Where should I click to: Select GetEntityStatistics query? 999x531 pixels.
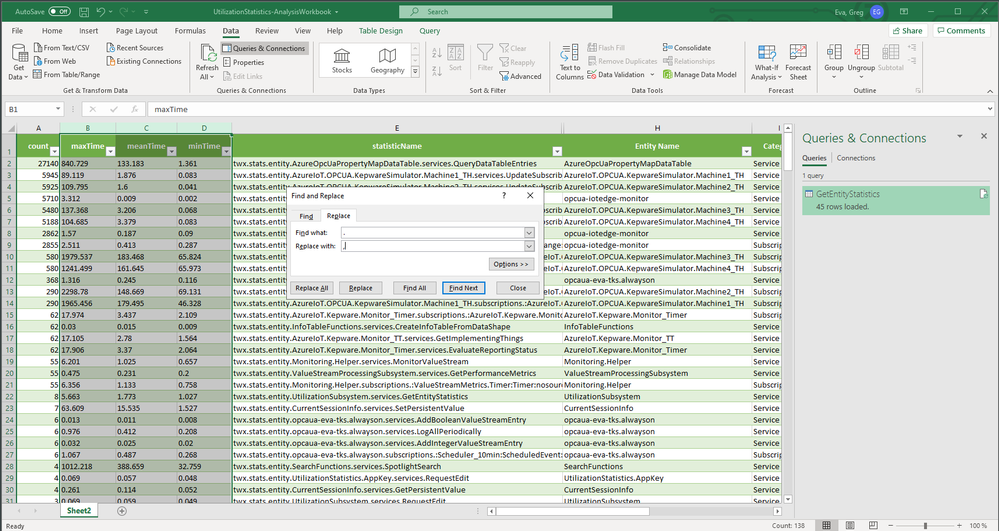click(x=896, y=200)
